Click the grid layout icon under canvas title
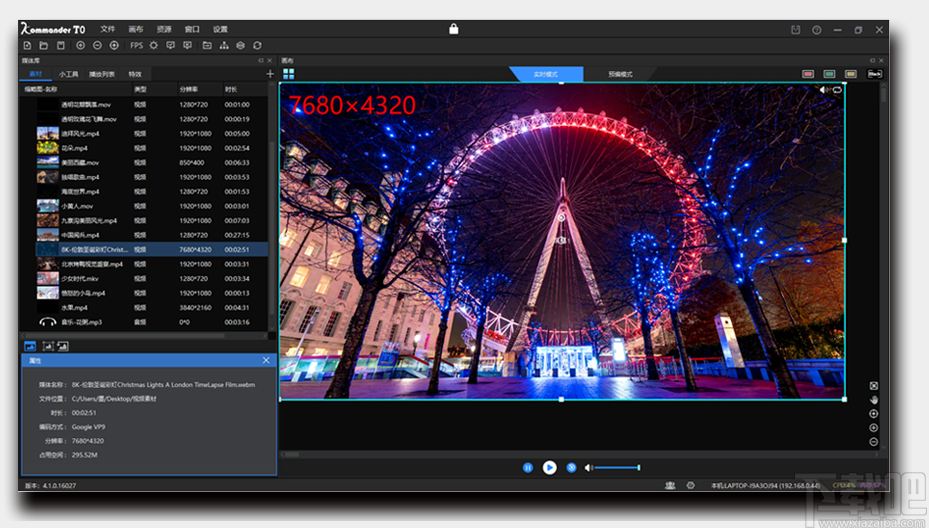 tap(288, 73)
